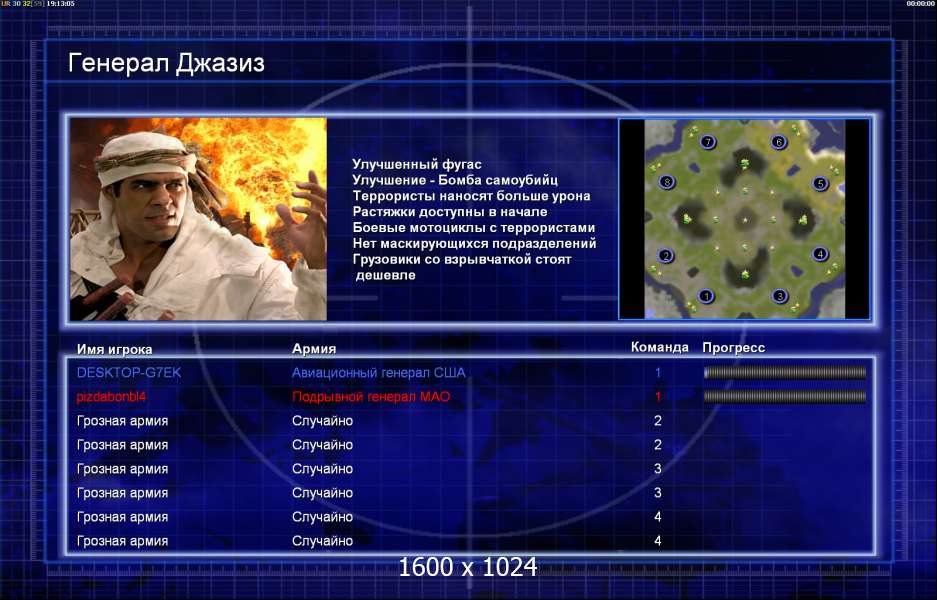Click the team number in DESKTOP-G7EK row
The image size is (937, 600).
click(x=658, y=373)
